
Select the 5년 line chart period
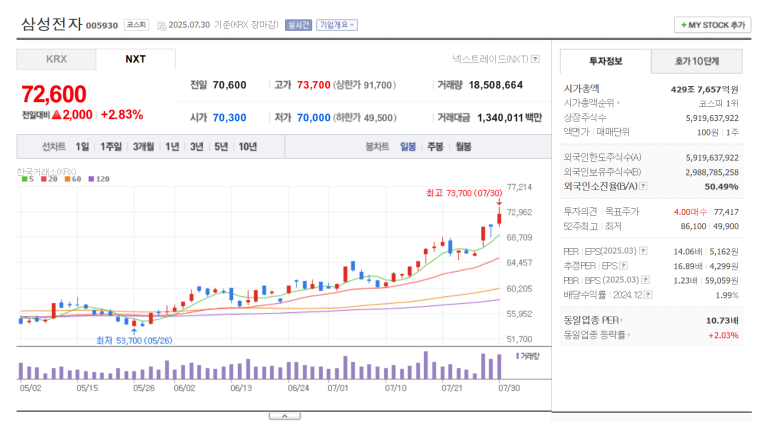(x=221, y=147)
